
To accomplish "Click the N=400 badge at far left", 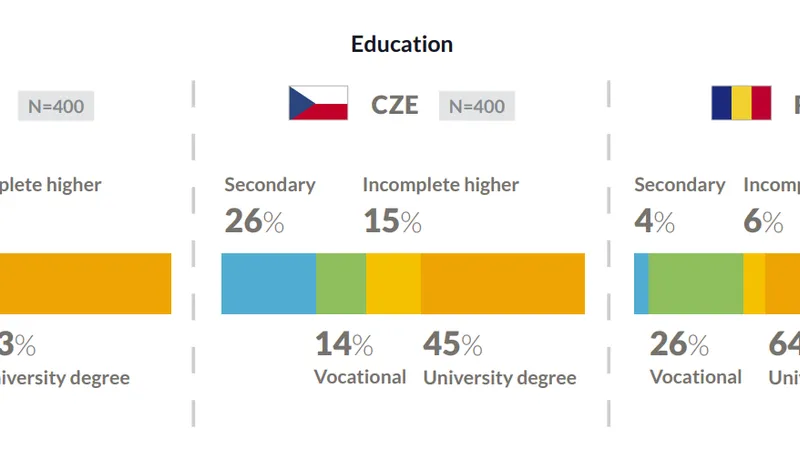I will point(56,106).
